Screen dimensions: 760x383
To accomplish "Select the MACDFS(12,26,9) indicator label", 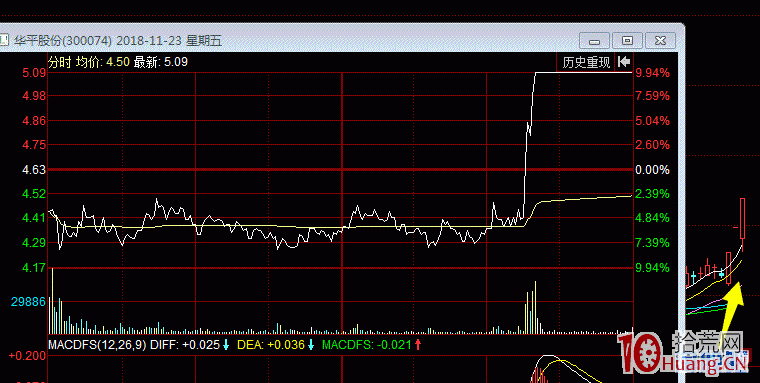I will [x=97, y=345].
